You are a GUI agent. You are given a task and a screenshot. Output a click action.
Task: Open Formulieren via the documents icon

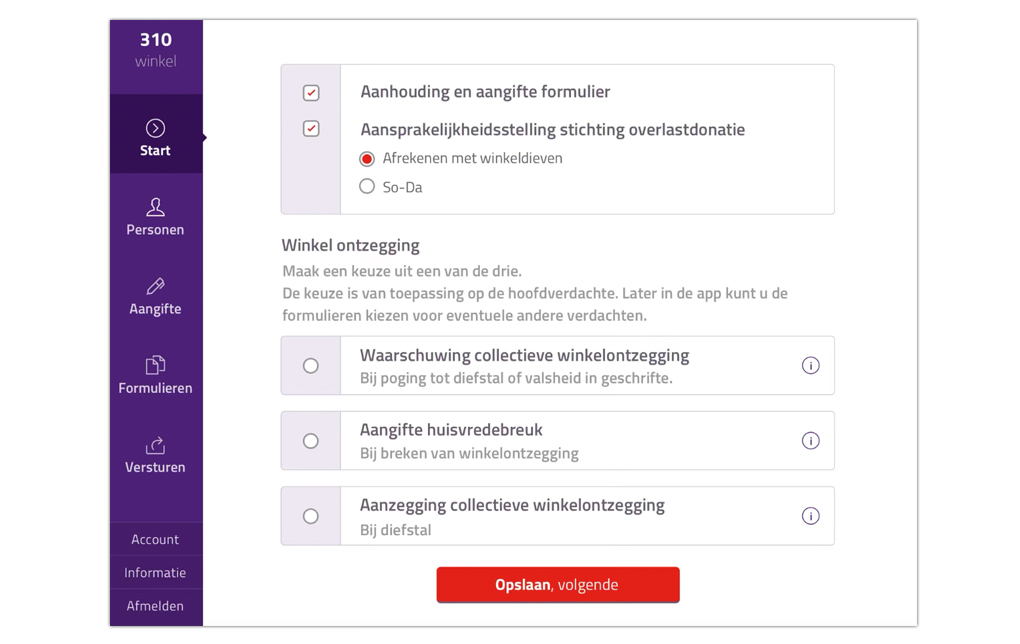coord(155,365)
